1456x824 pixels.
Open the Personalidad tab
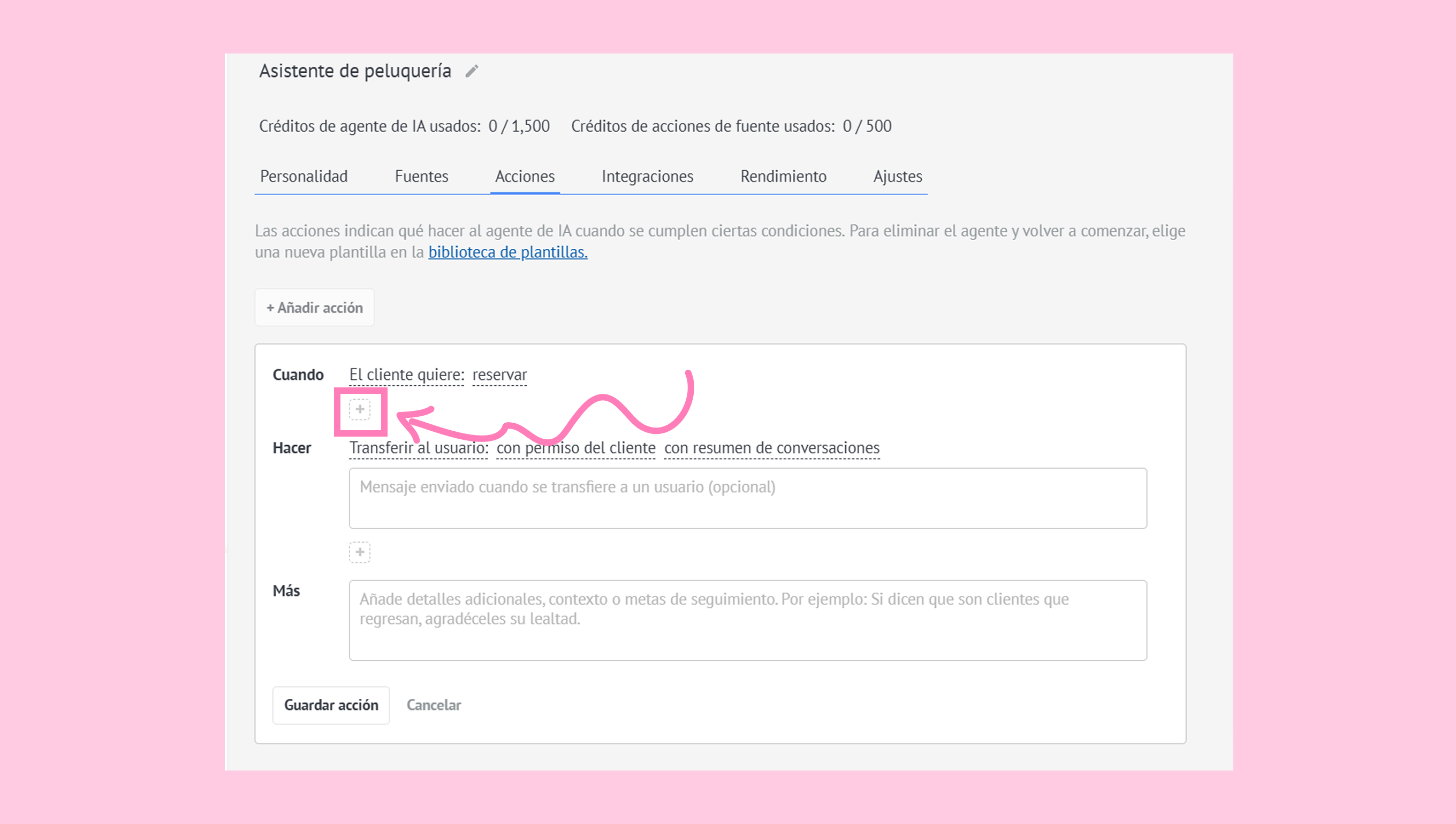304,177
